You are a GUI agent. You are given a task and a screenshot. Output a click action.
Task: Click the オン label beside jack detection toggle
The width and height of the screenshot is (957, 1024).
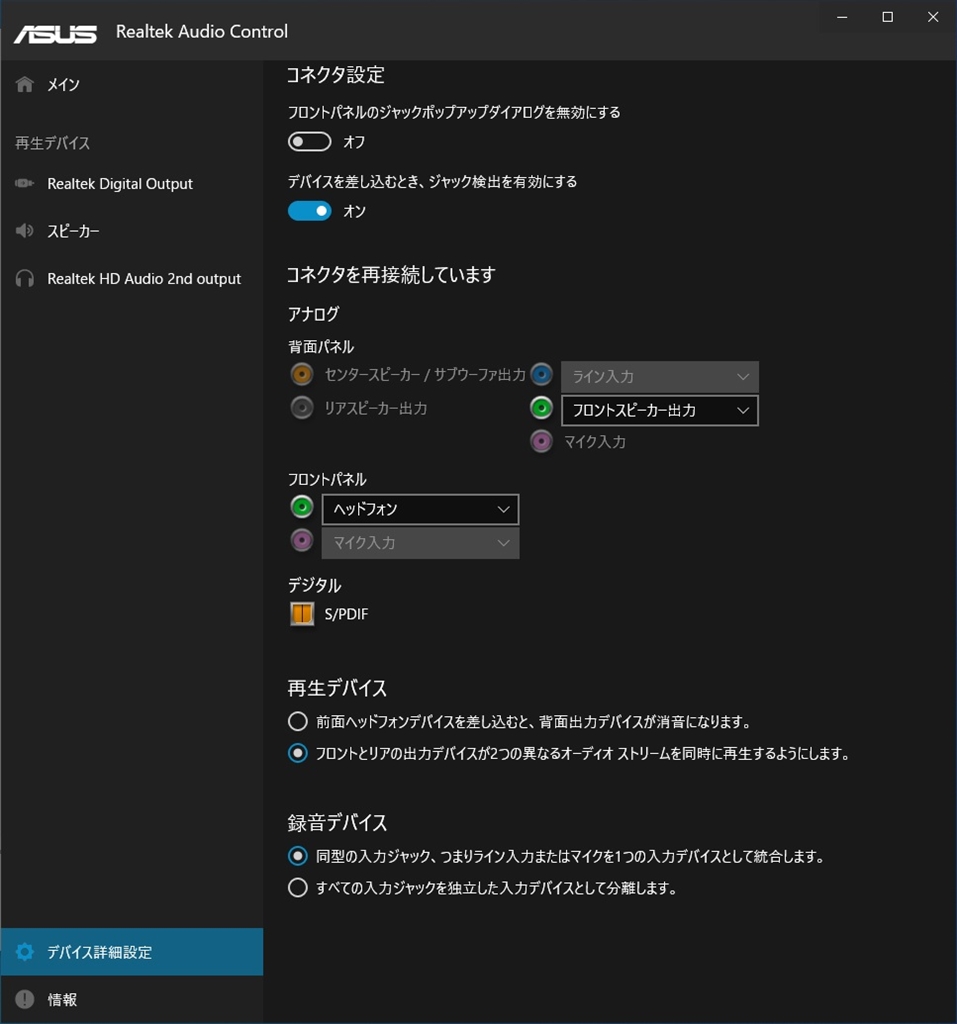(x=354, y=212)
